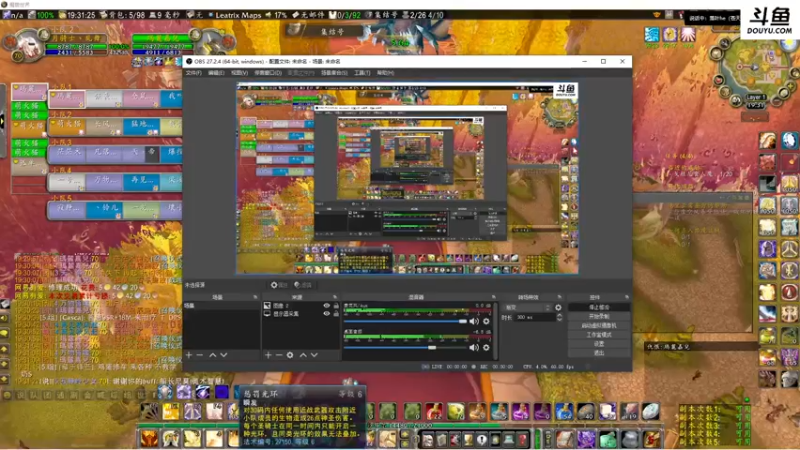This screenshot has height=450, width=800.
Task: Open the 编辑(E) menu
Action: [216, 73]
